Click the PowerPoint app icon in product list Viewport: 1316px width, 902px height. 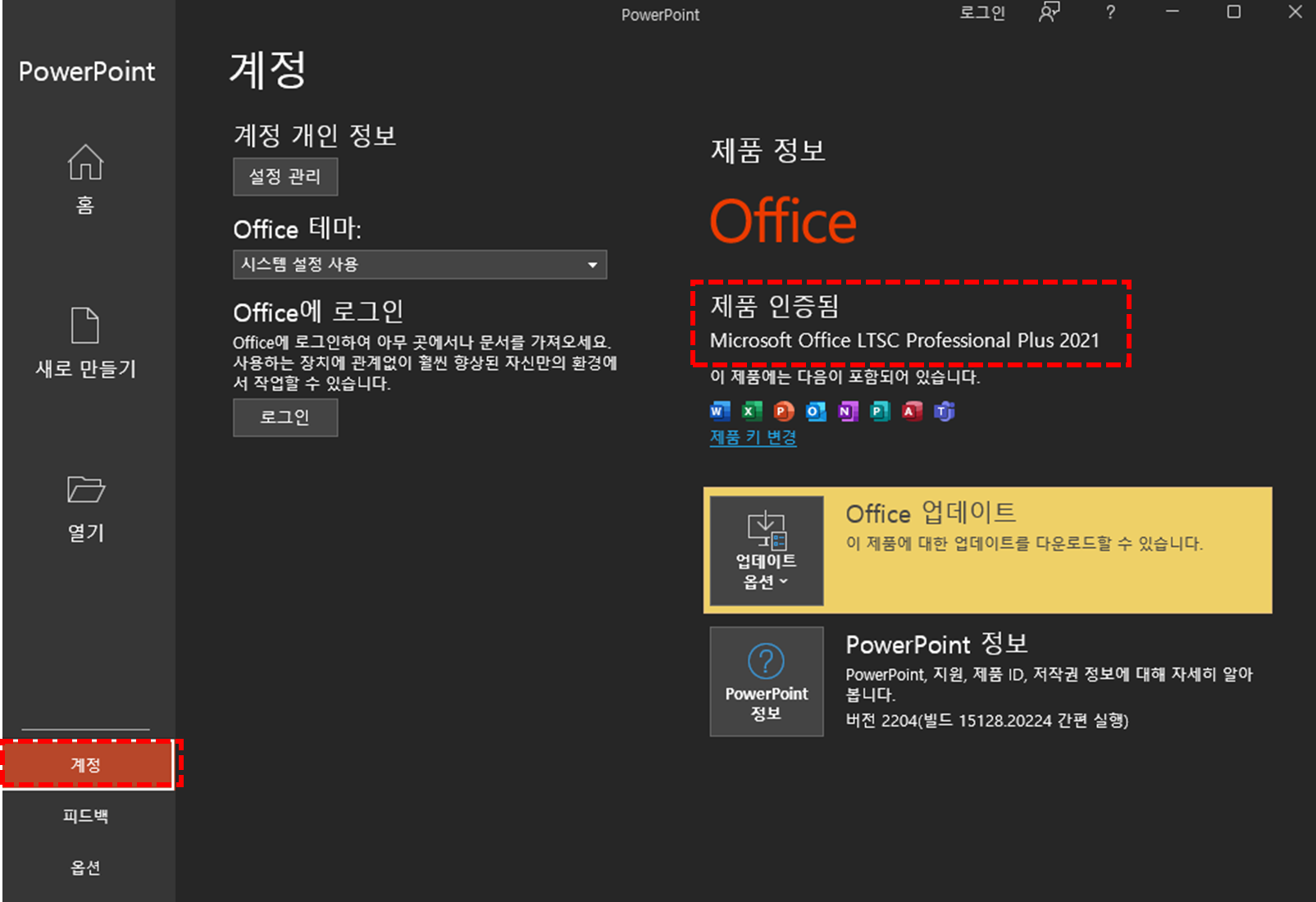click(x=784, y=411)
